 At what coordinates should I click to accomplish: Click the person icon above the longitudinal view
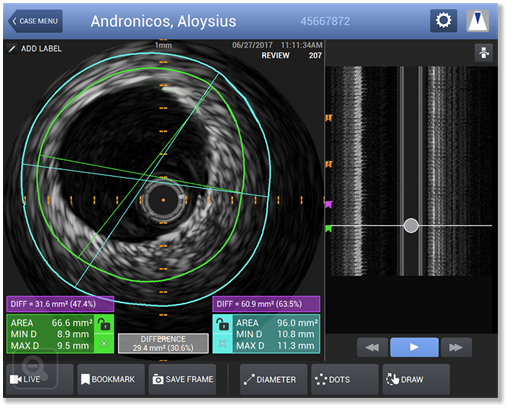pyautogui.click(x=484, y=53)
